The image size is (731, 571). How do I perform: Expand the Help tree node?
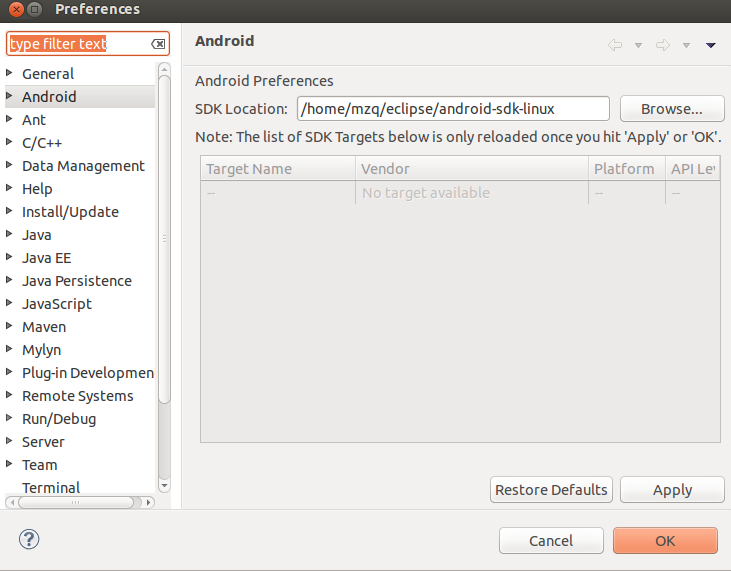tap(9, 188)
